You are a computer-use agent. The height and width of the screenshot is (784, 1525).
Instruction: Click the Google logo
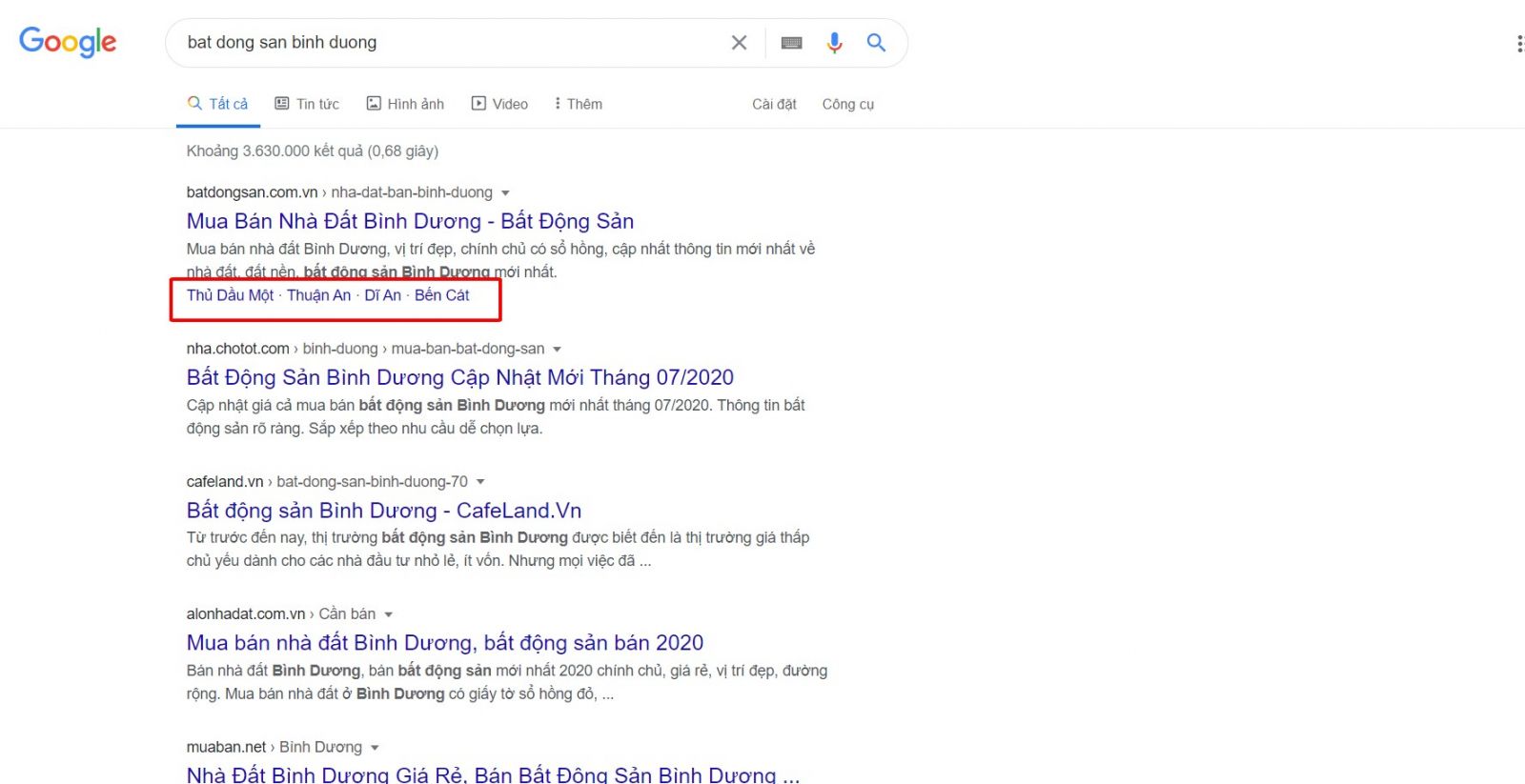tap(68, 42)
